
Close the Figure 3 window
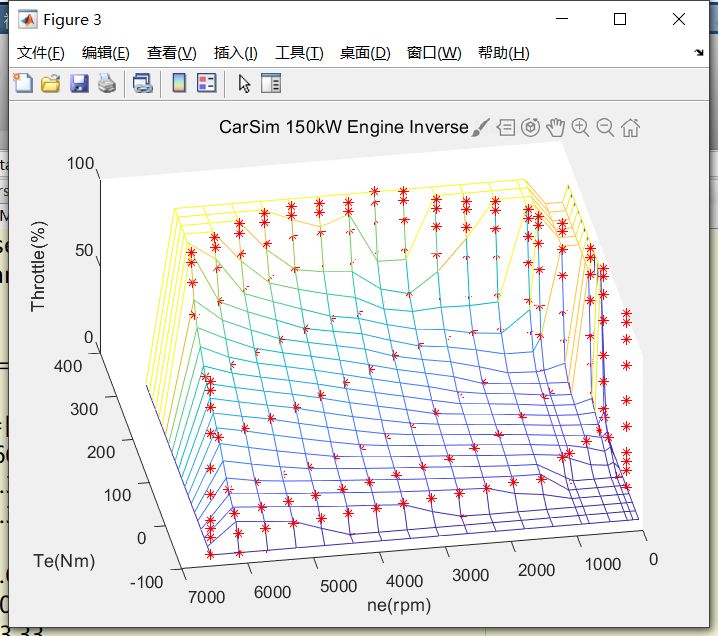(x=679, y=19)
